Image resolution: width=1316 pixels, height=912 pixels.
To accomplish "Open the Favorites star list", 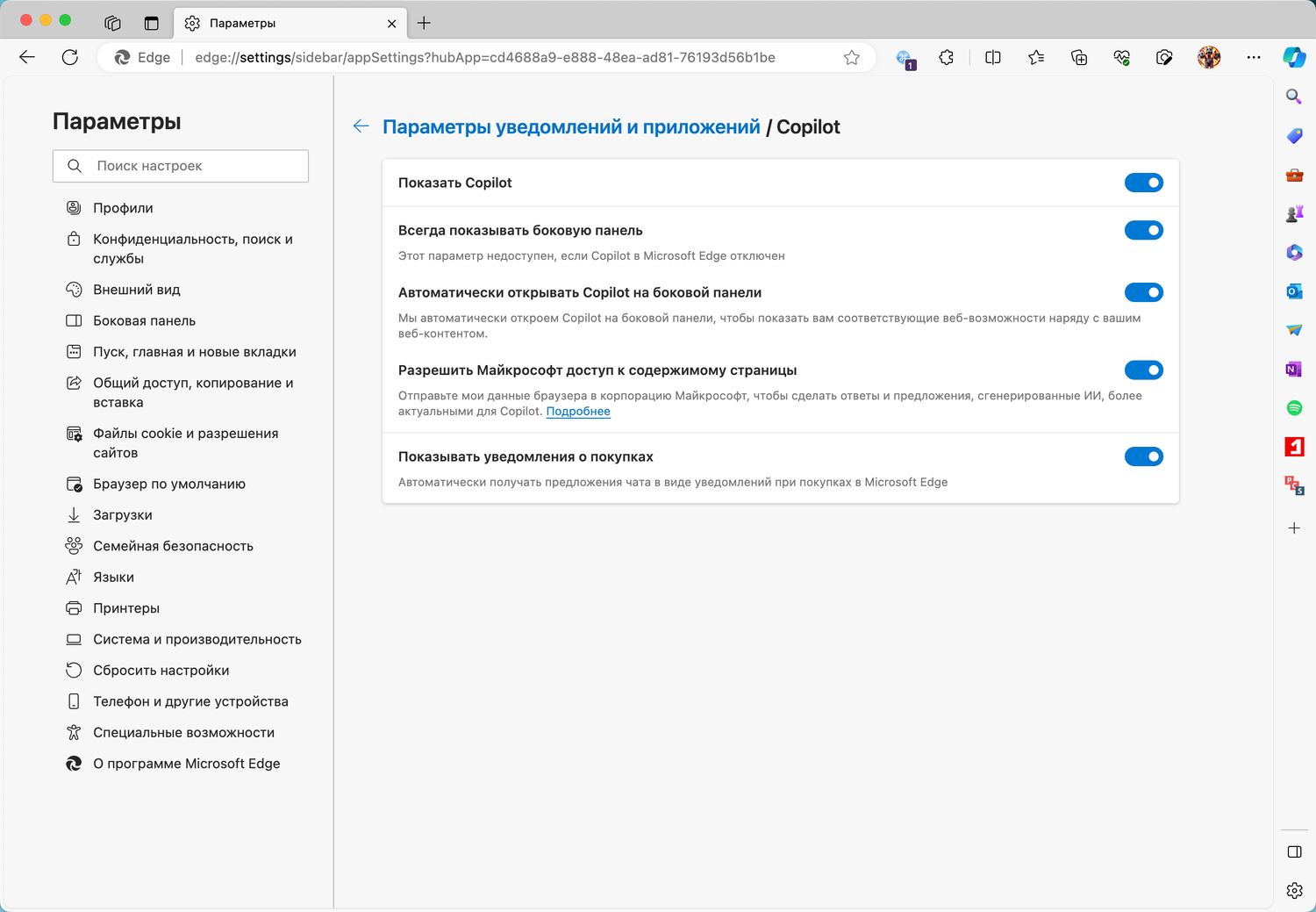I will [x=1036, y=57].
